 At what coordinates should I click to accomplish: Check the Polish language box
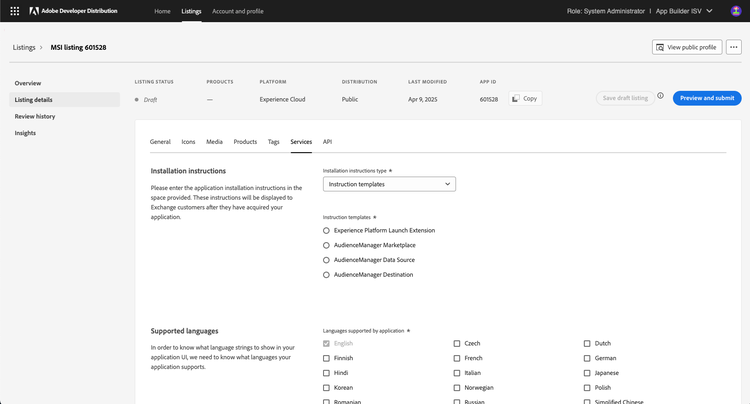tap(587, 388)
